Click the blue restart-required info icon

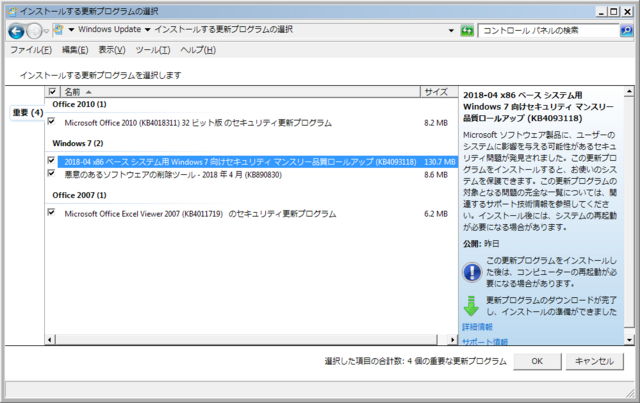coord(472,272)
